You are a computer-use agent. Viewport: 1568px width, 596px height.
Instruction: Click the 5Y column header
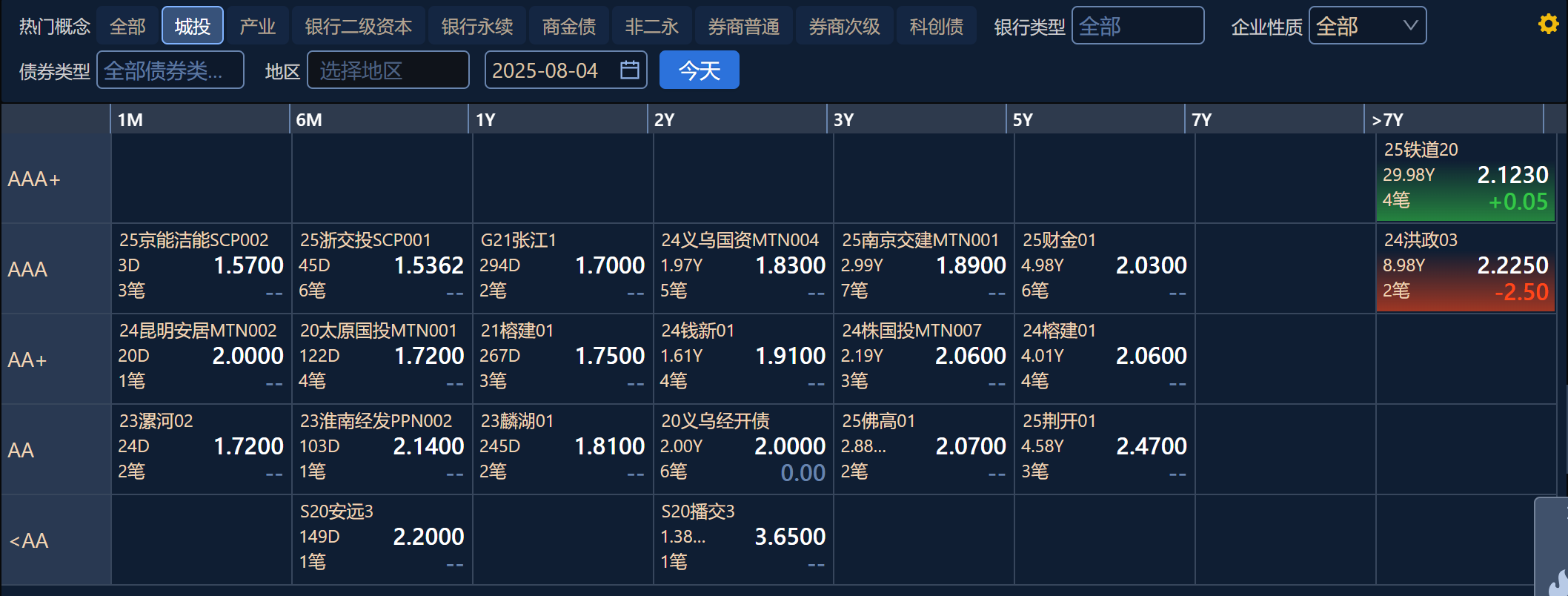click(1096, 119)
